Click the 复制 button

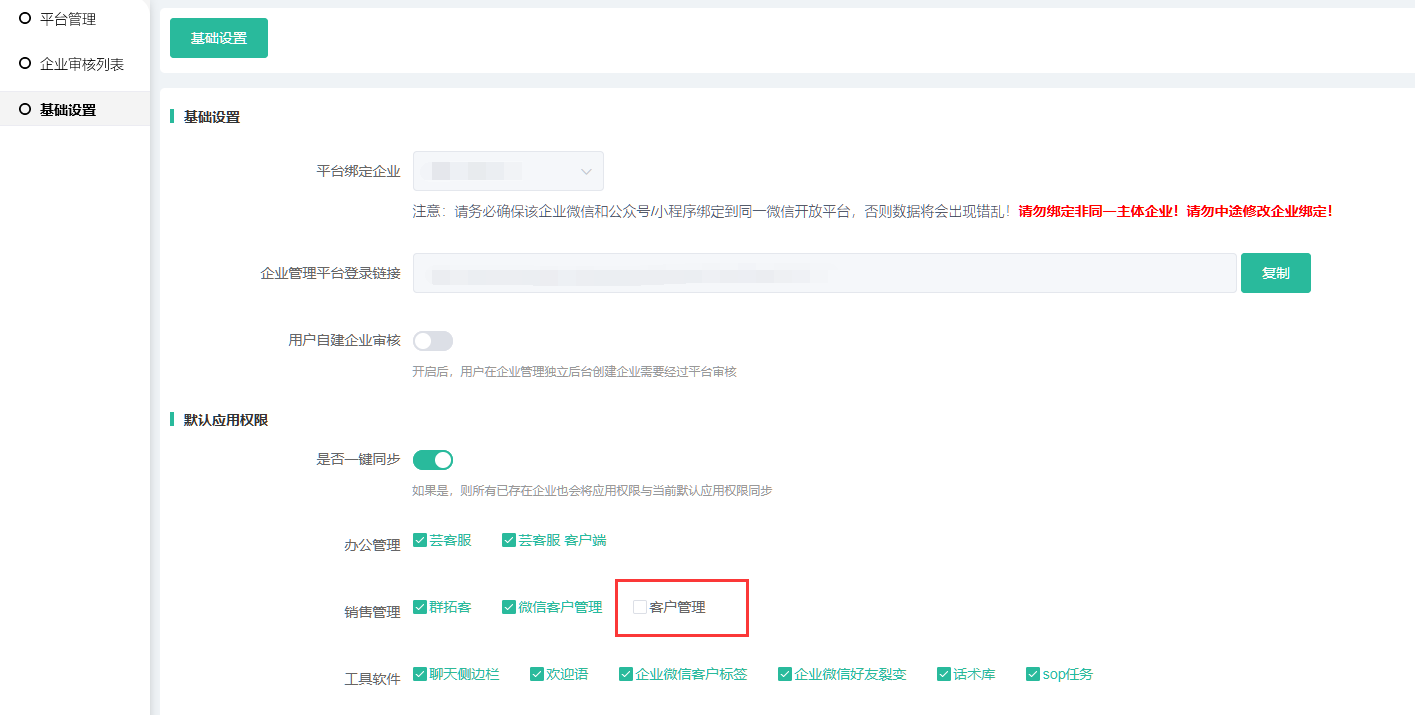1275,273
